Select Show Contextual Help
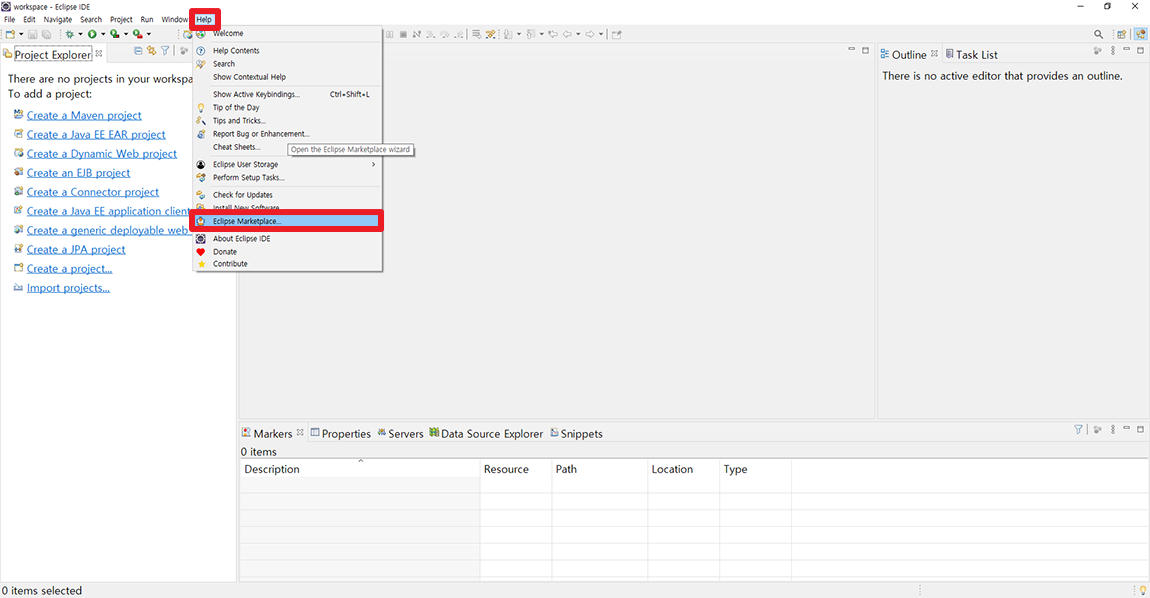Screen dimensions: 1150x598 click(x=288, y=77)
